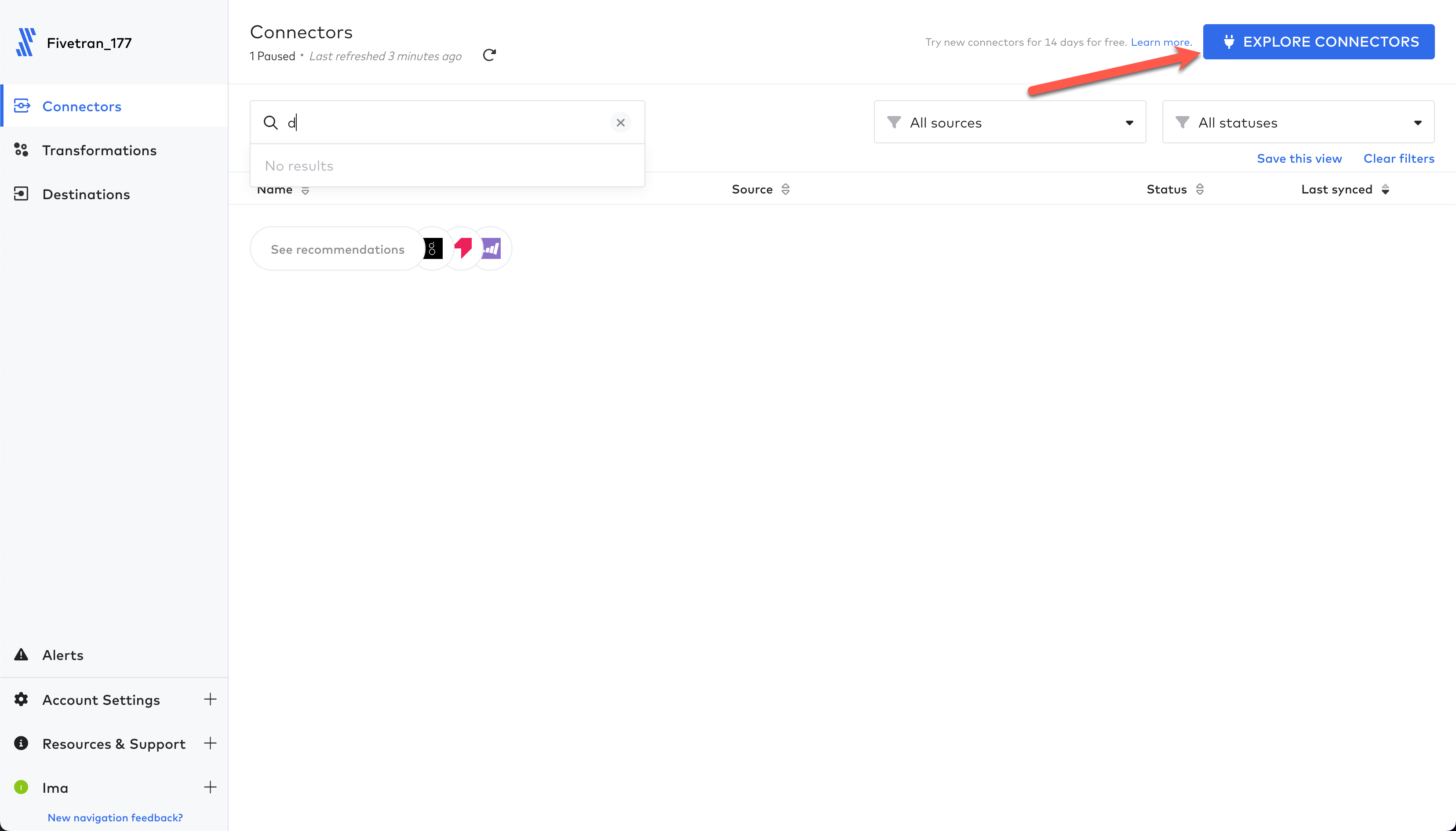Click the purple Marketo recommendation icon
This screenshot has width=1456, height=831.
[491, 249]
